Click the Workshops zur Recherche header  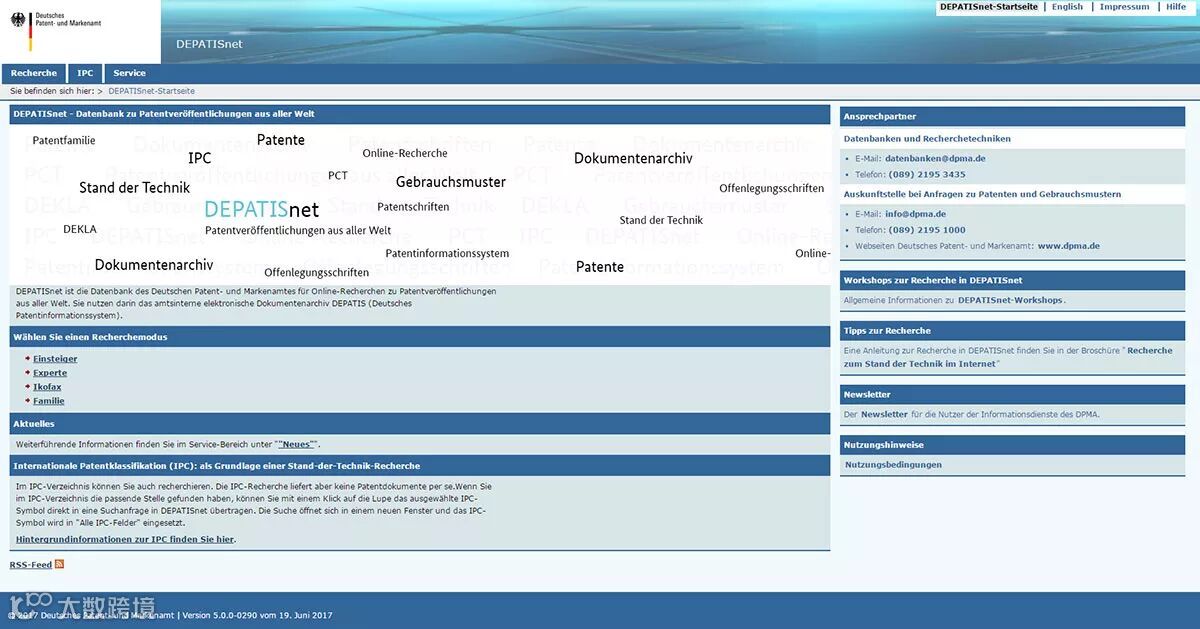point(1012,281)
